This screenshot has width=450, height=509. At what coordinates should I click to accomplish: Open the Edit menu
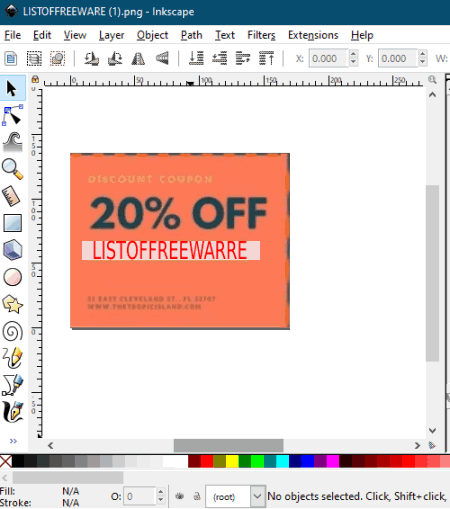[42, 35]
